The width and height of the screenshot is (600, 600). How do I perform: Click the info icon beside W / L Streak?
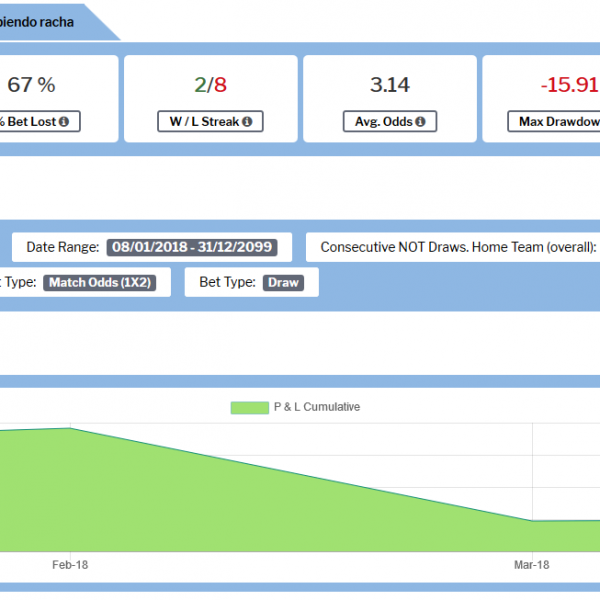click(247, 122)
